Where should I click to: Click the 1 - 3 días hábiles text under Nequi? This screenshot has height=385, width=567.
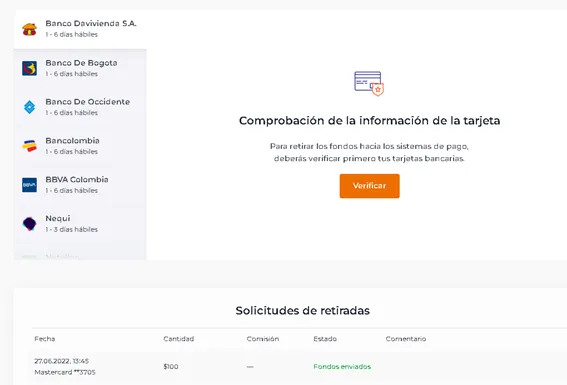(72, 229)
